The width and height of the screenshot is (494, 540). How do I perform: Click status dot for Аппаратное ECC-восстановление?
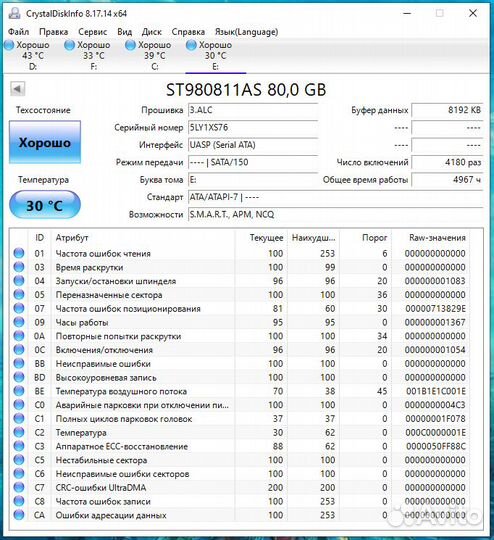[x=19, y=446]
